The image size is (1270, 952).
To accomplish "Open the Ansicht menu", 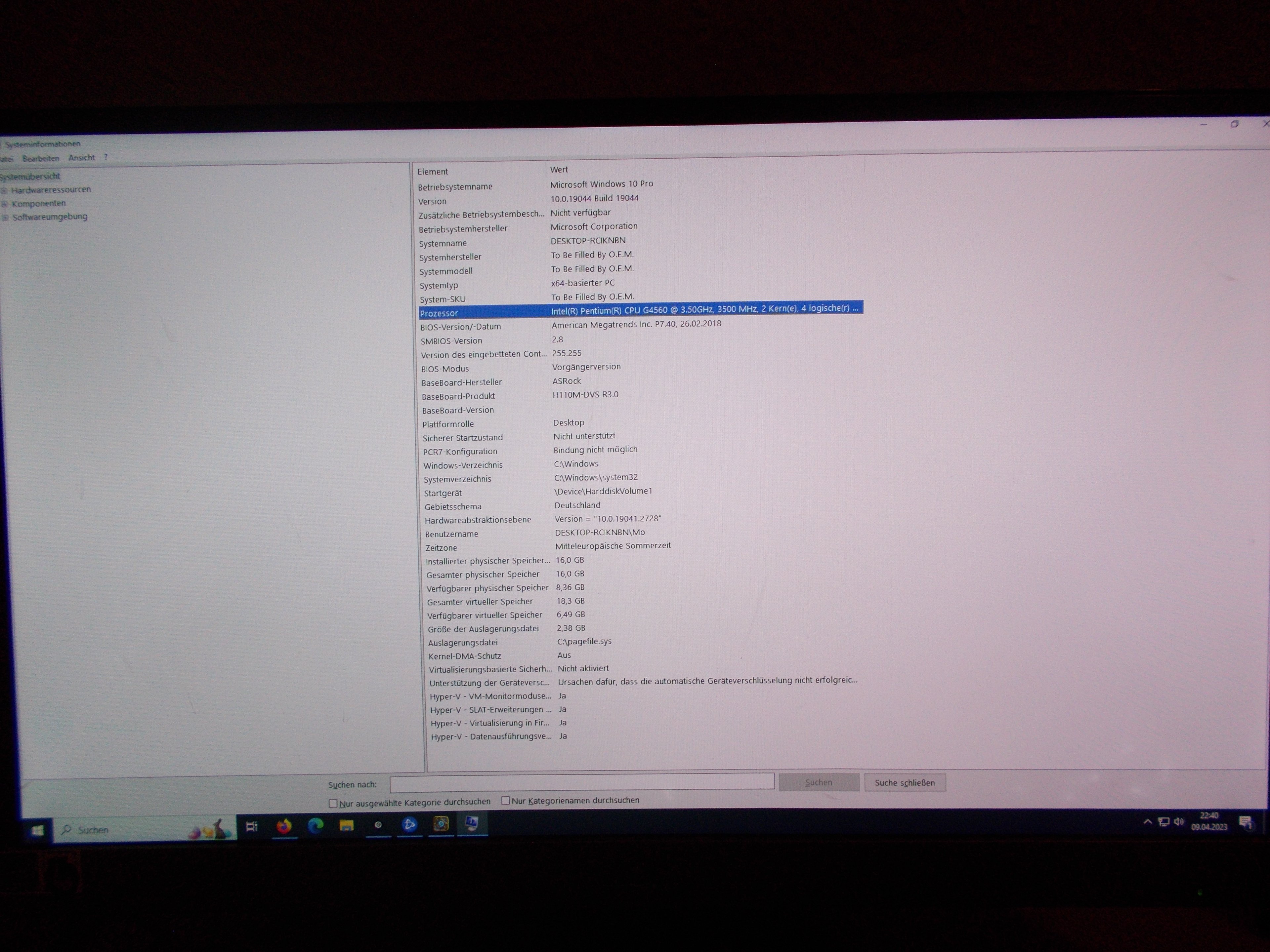I will pos(82,158).
